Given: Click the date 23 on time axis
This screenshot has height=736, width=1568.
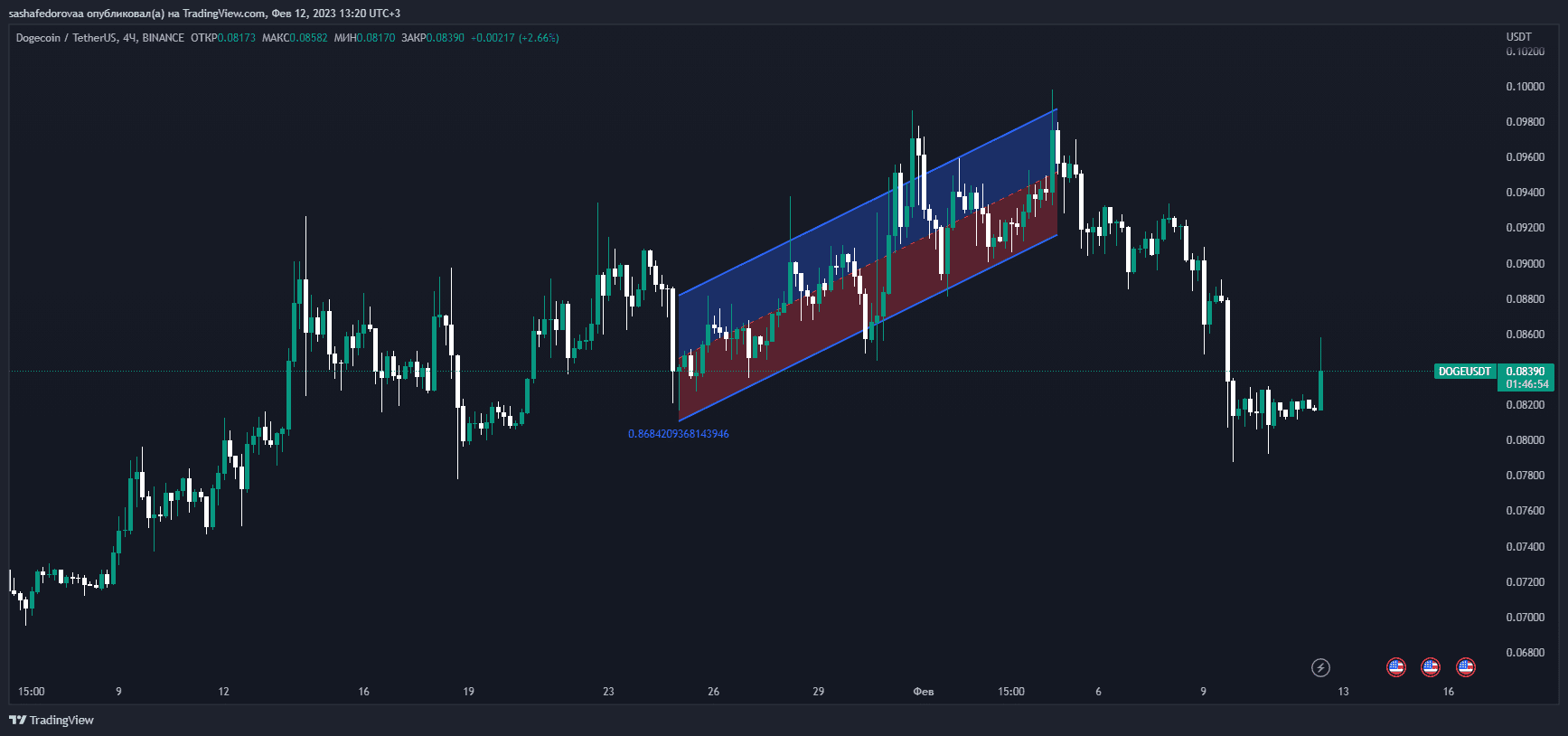Looking at the screenshot, I should [x=608, y=692].
